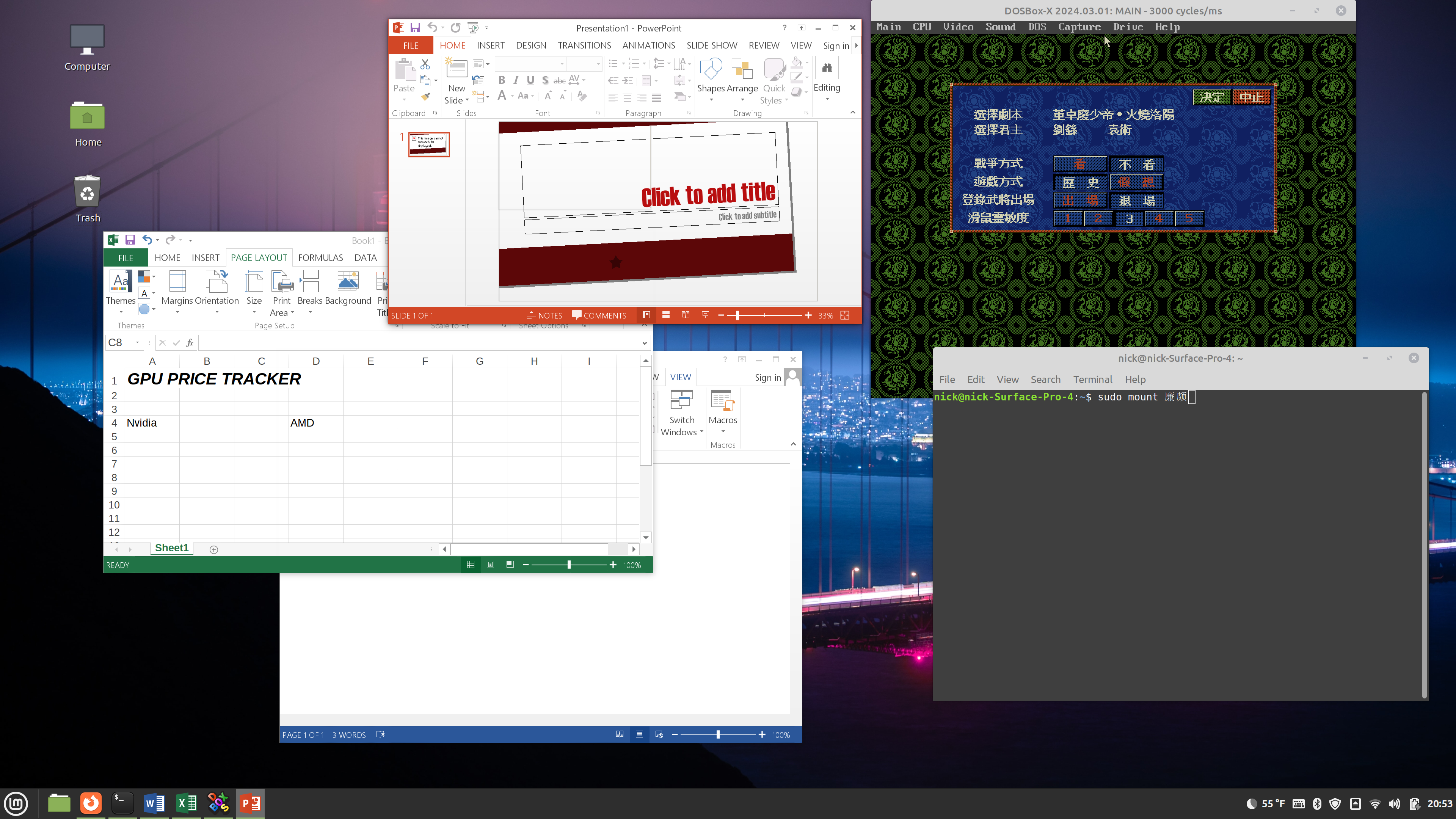Toggle text Shadow in PowerPoint Font group

click(x=545, y=80)
